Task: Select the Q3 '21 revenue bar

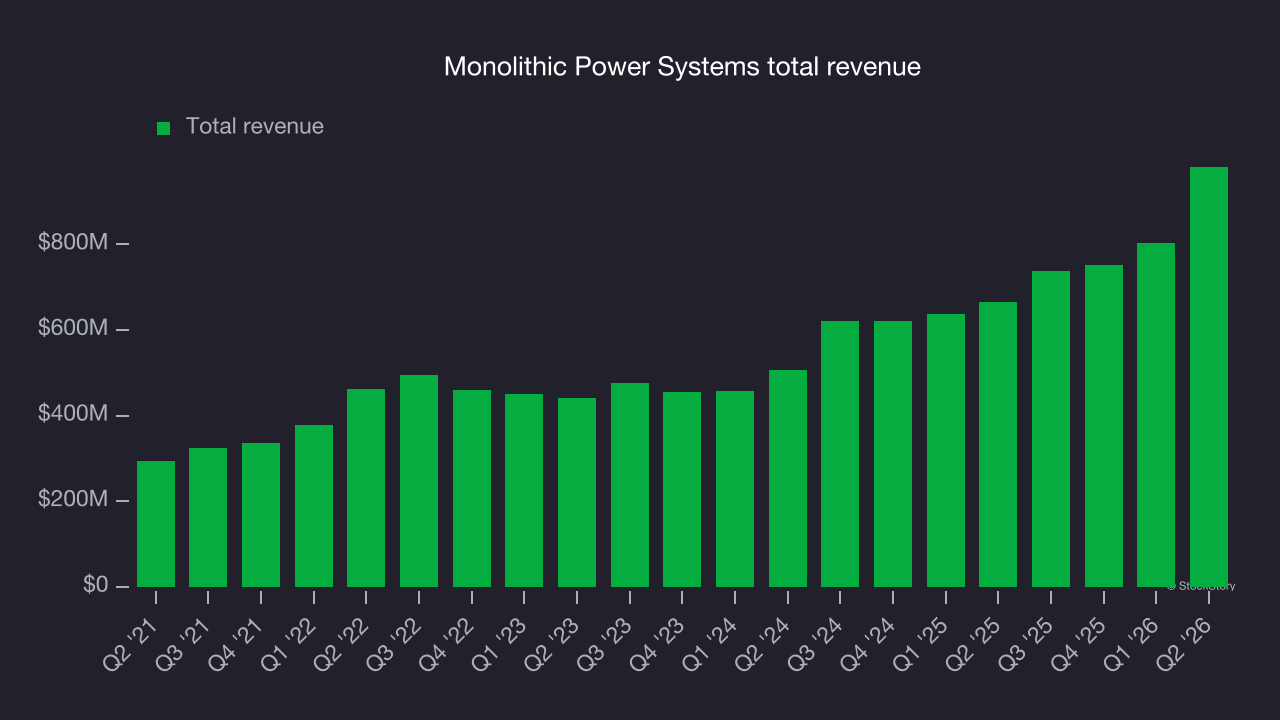Action: click(x=208, y=518)
